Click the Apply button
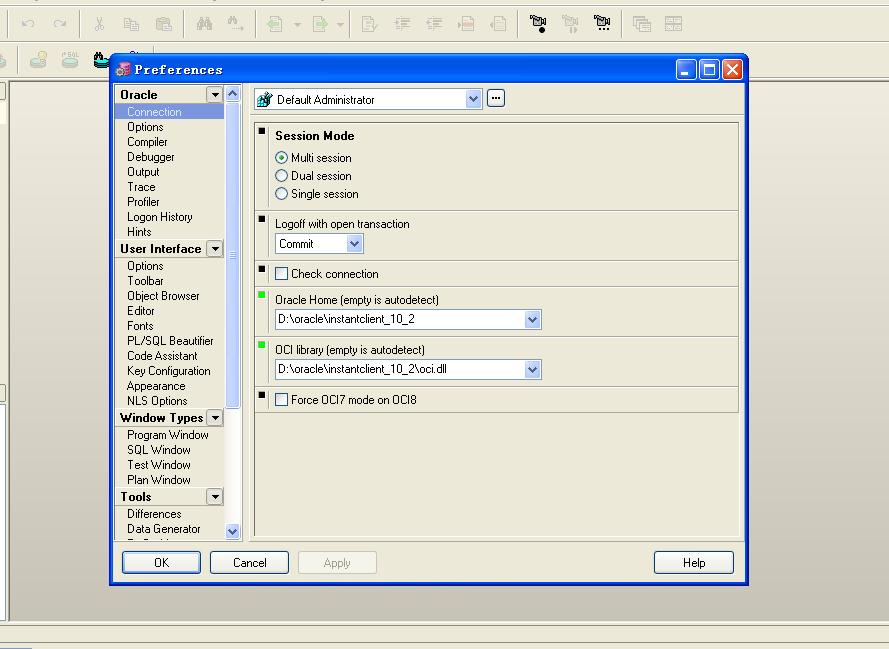Screen dimensions: 889x649 click(x=337, y=562)
